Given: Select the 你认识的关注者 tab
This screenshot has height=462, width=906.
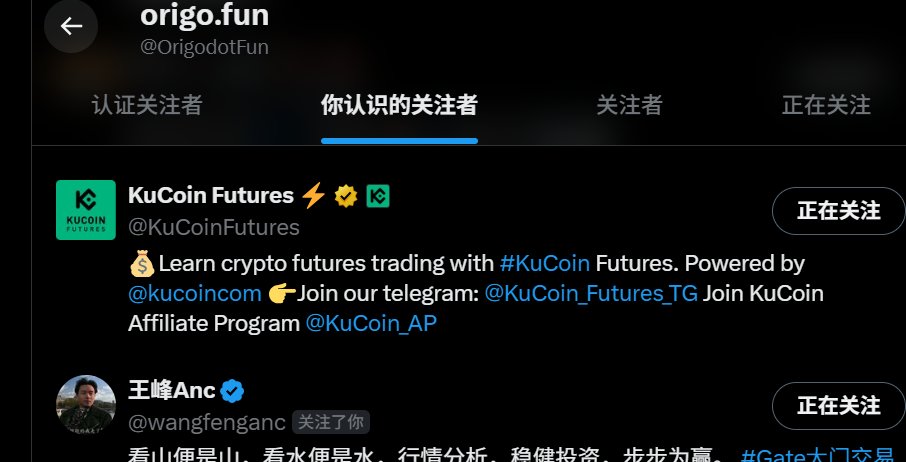Looking at the screenshot, I should pos(399,105).
